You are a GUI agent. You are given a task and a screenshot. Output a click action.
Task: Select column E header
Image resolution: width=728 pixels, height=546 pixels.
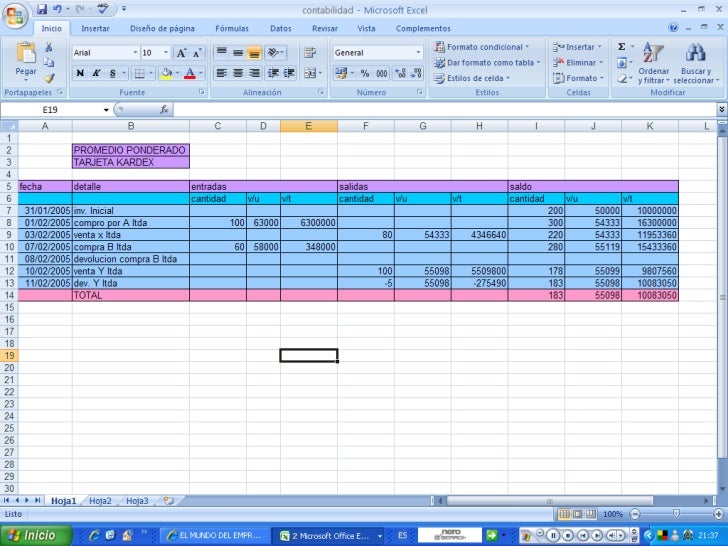pos(309,126)
